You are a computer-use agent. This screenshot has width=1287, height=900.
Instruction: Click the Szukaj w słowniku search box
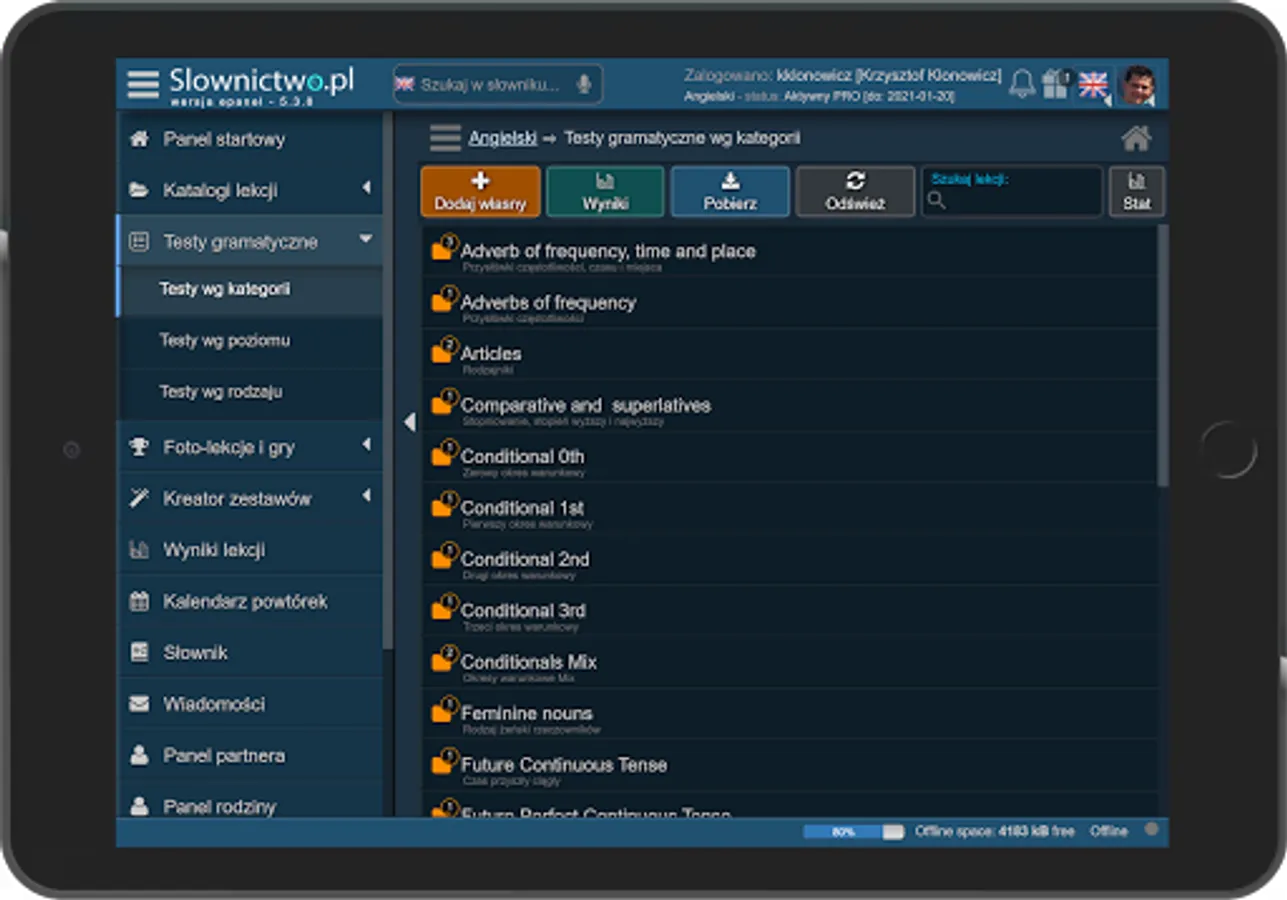point(498,84)
